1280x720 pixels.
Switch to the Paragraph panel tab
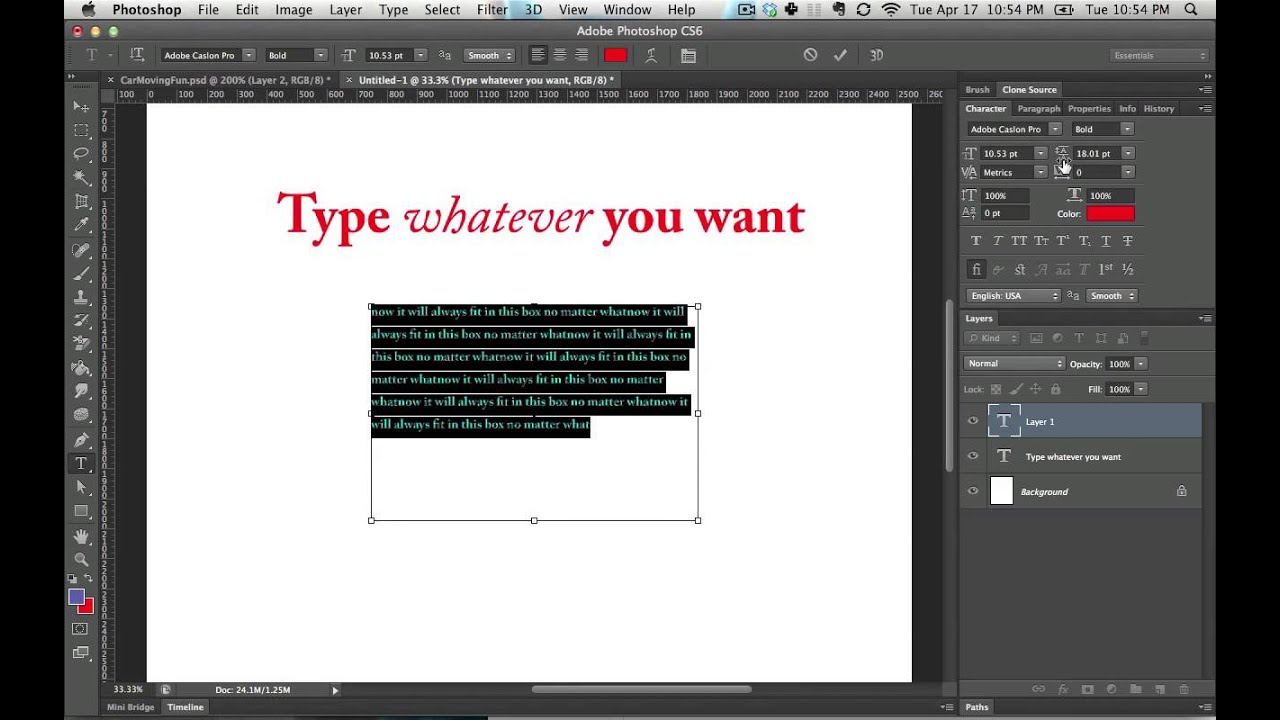(x=1038, y=108)
